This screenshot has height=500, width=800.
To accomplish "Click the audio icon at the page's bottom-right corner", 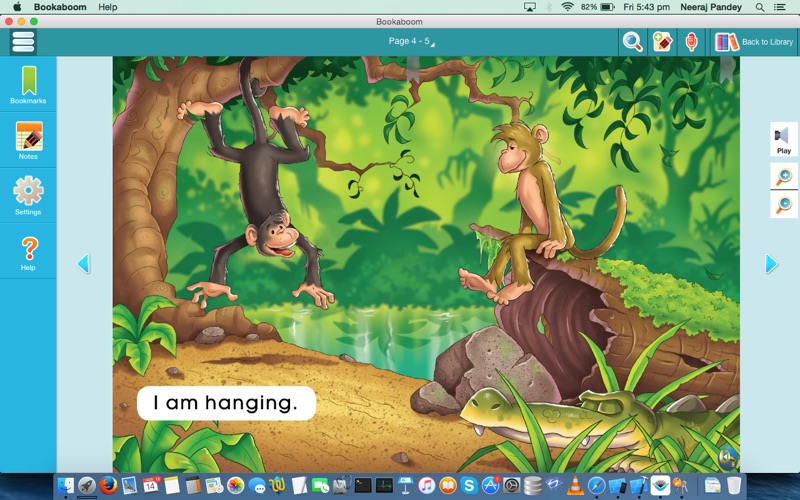I will click(728, 458).
